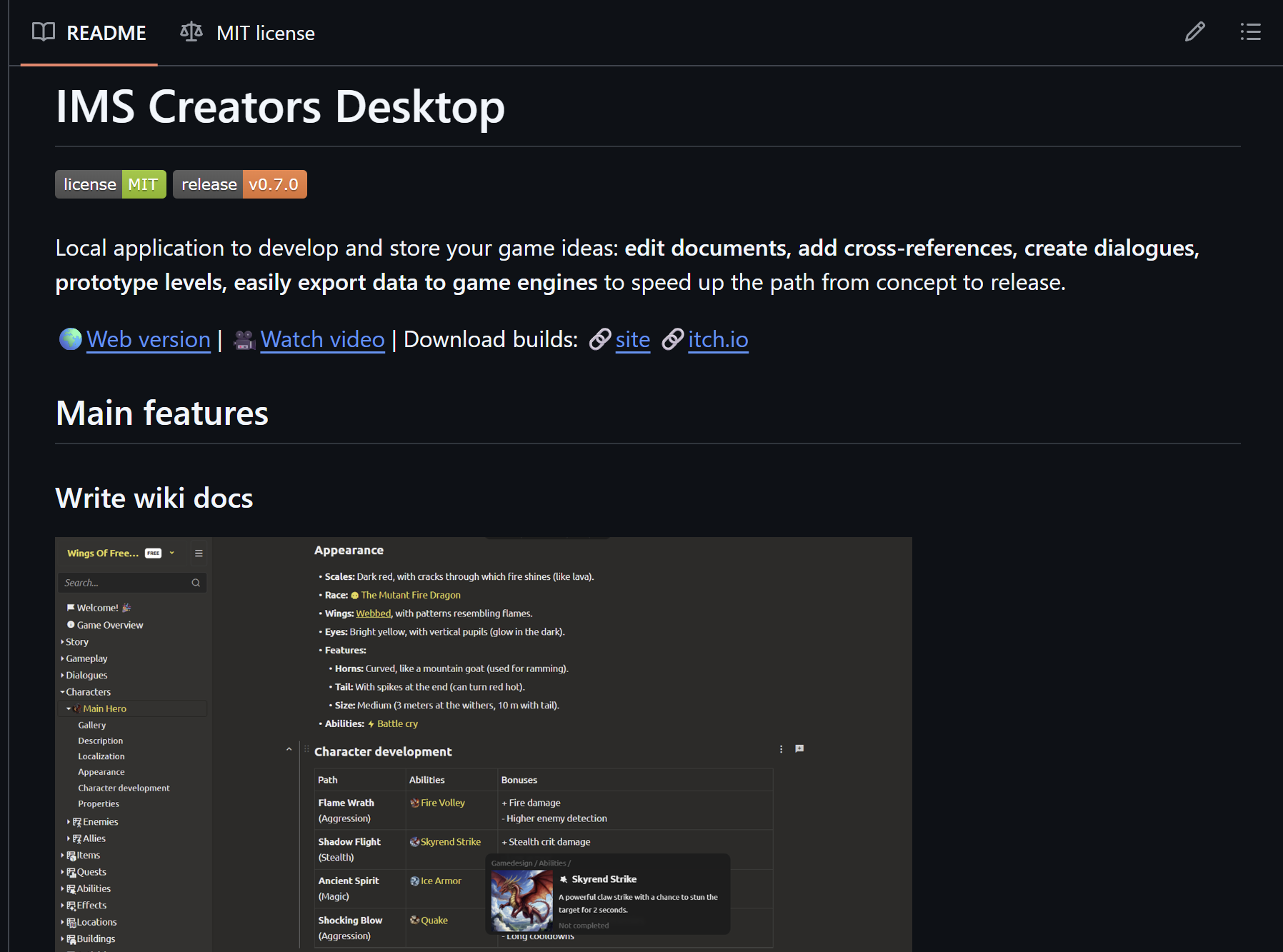This screenshot has width=1283, height=952.
Task: Click the hamburger menu icon in sidebar
Action: (x=199, y=553)
